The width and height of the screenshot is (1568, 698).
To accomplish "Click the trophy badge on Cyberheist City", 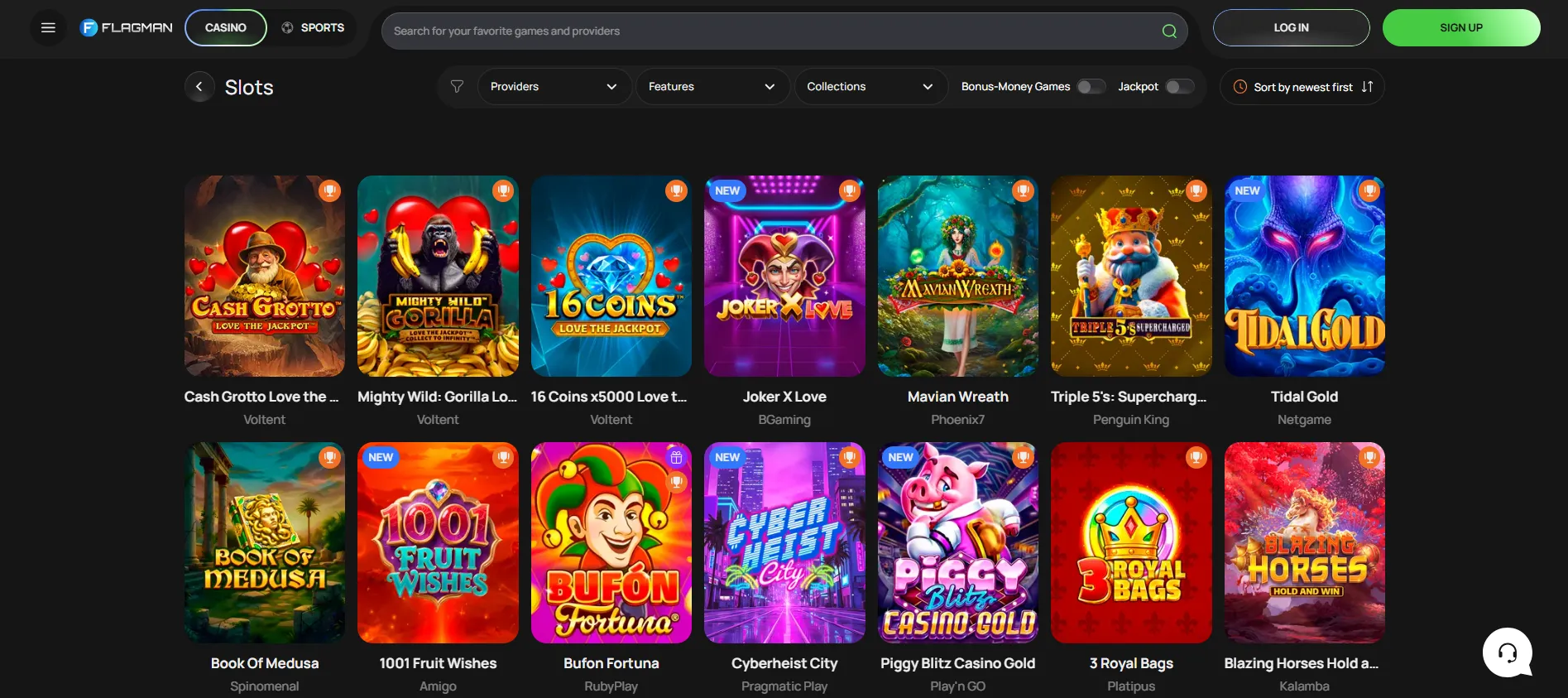I will tap(850, 458).
